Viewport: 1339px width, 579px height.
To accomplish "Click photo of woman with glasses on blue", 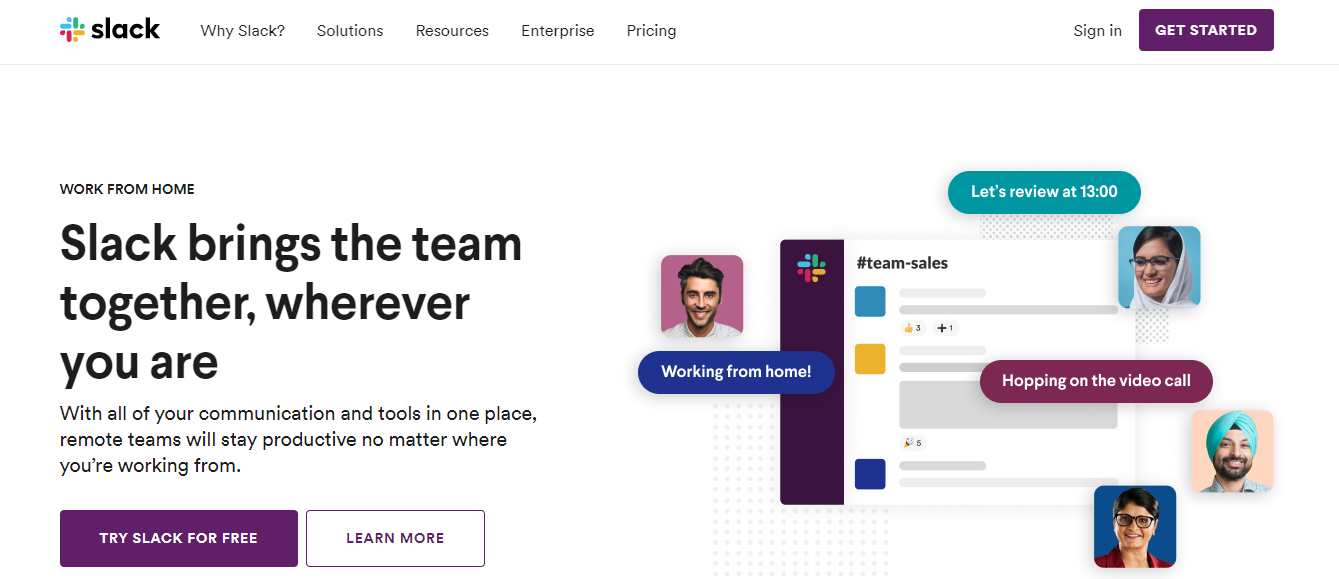I will coord(1135,527).
